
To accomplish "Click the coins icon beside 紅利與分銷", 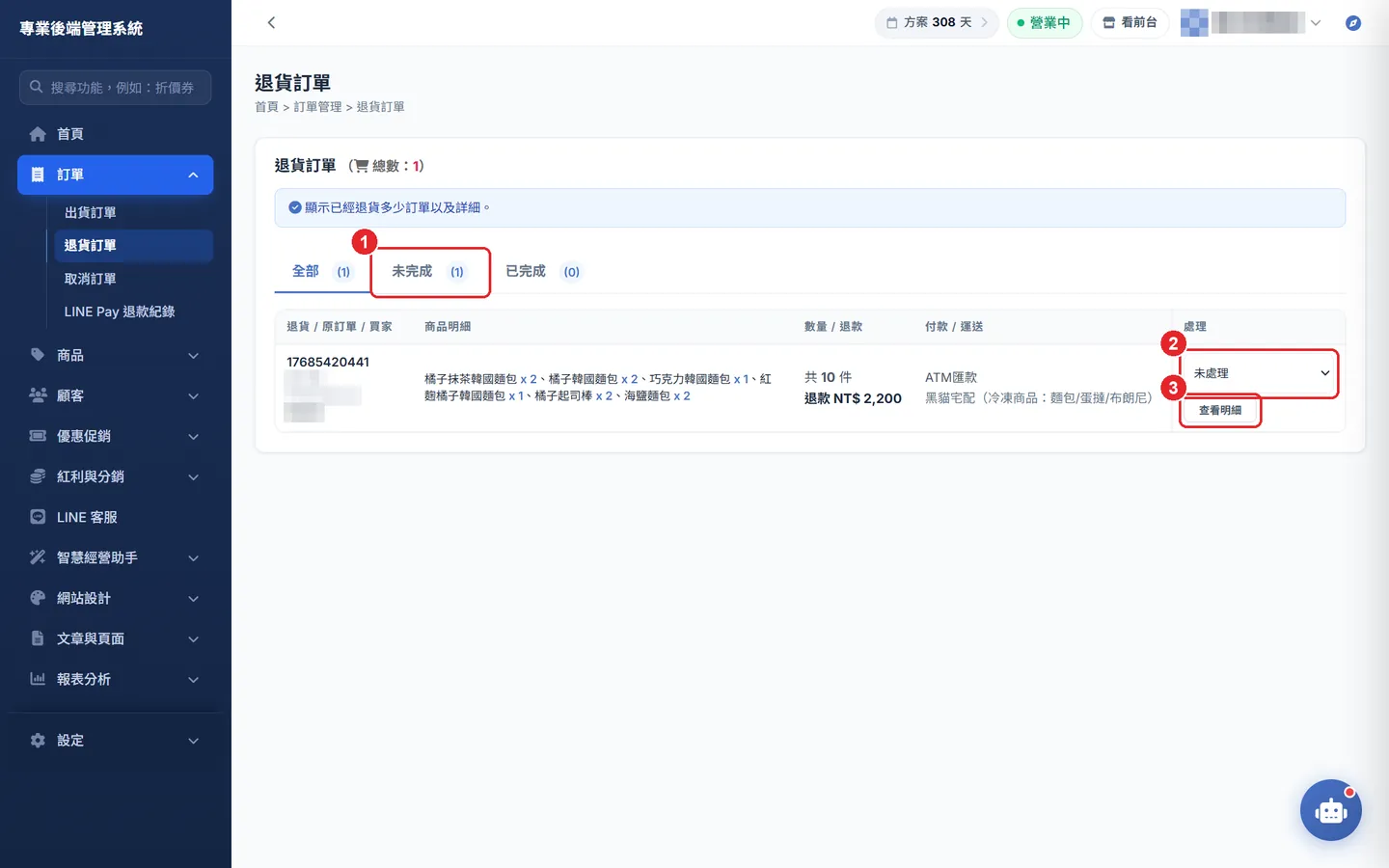I will 38,476.
